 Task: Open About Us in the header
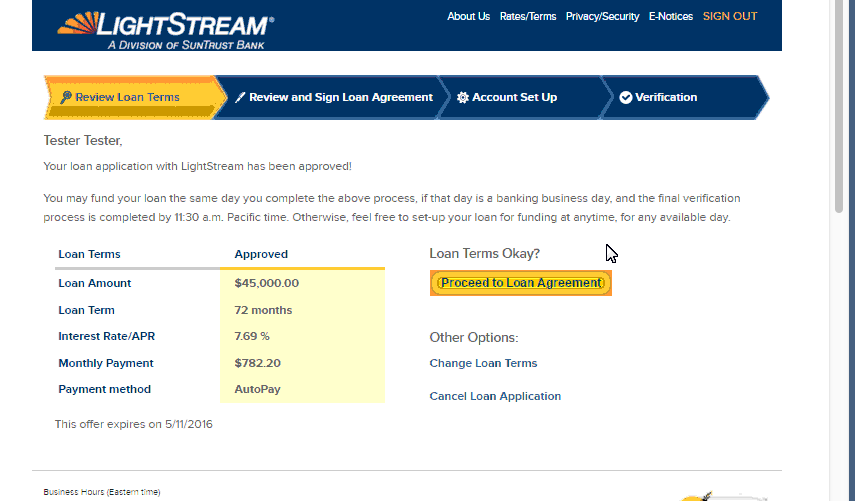click(x=468, y=16)
